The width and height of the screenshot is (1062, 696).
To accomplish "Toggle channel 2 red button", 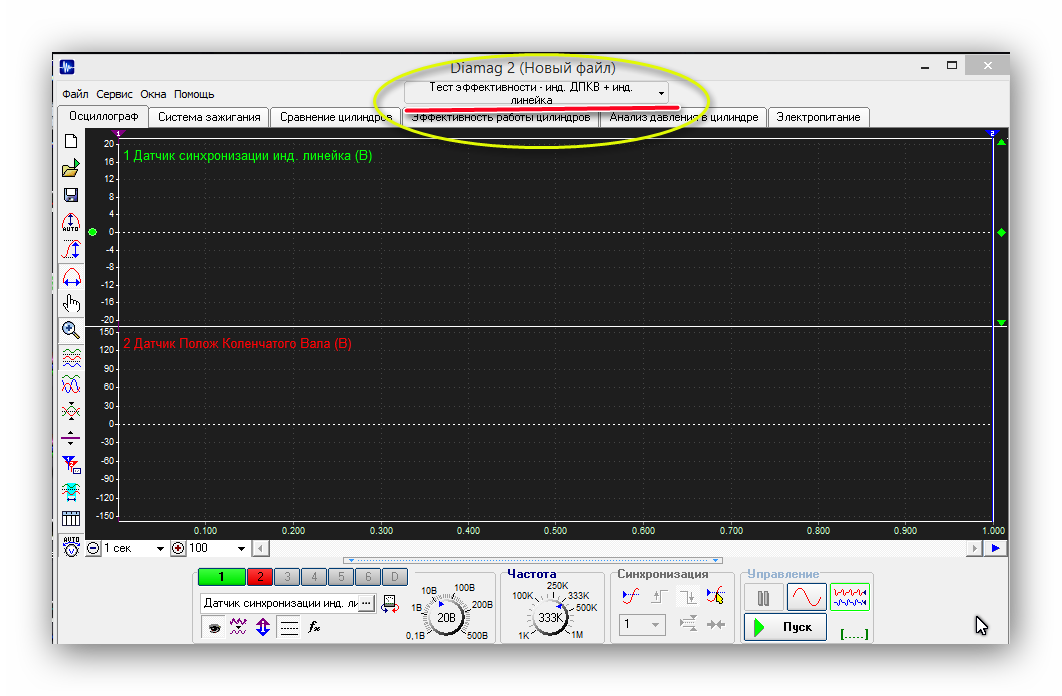I will tap(260, 577).
